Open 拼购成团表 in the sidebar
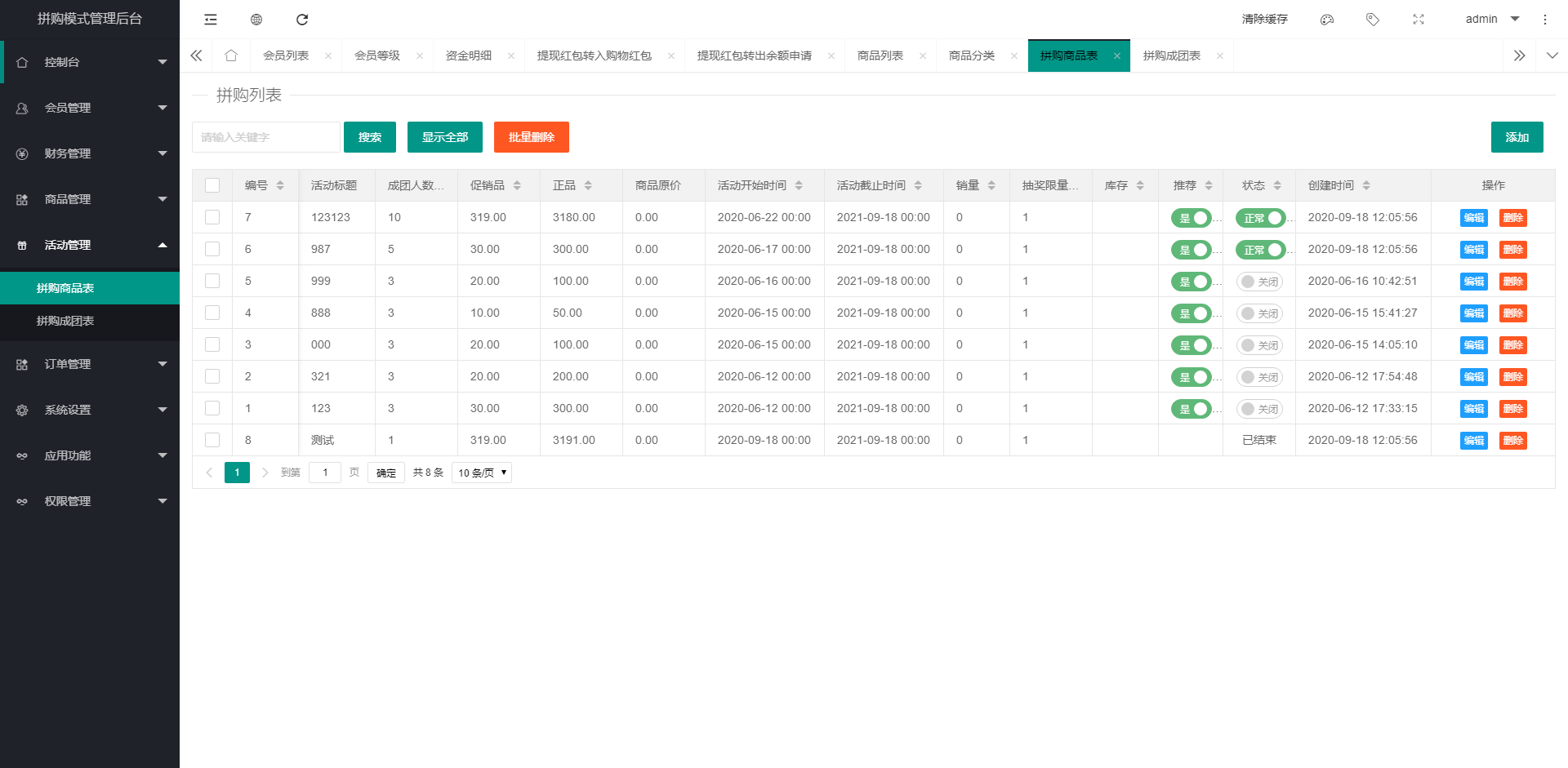 (x=65, y=321)
